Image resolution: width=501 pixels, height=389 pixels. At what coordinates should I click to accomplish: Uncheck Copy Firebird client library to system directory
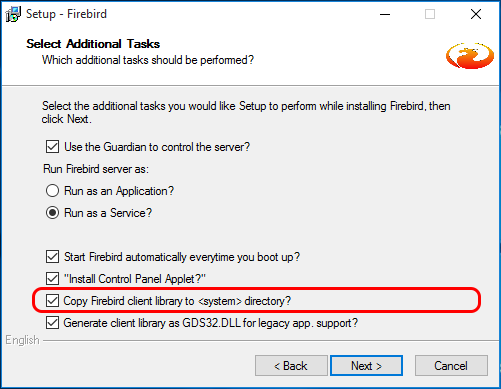pyautogui.click(x=52, y=301)
